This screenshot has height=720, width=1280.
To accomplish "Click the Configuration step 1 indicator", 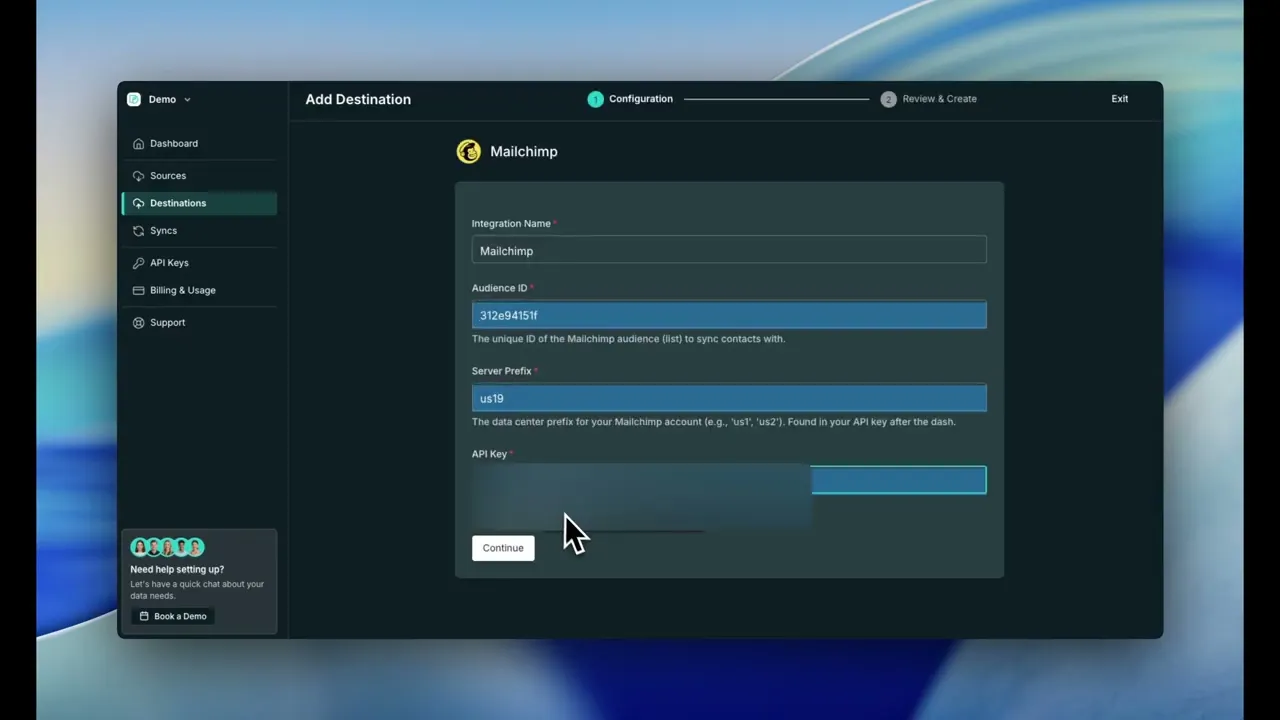I will click(595, 99).
